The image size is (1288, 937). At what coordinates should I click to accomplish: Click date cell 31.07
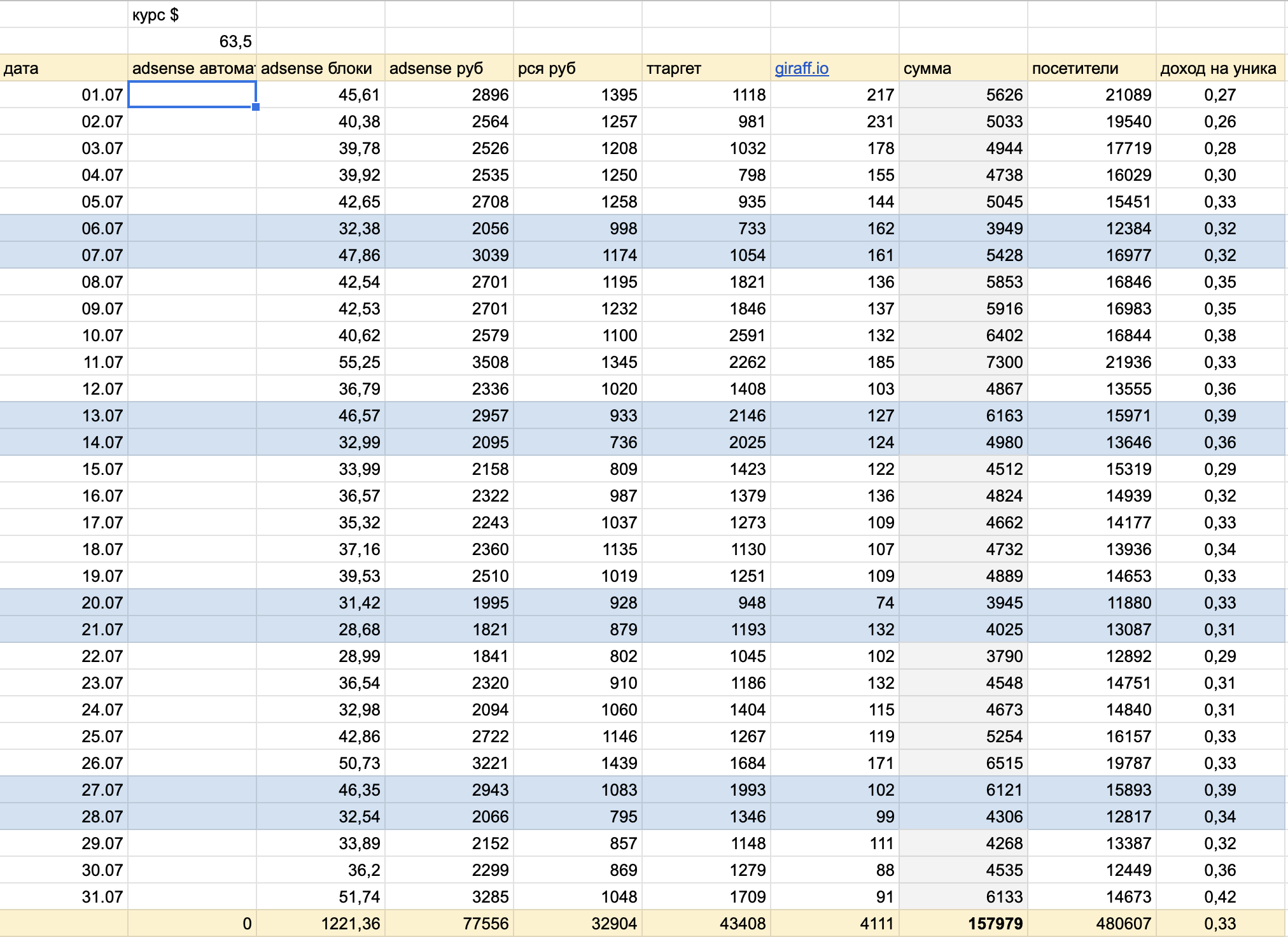64,897
